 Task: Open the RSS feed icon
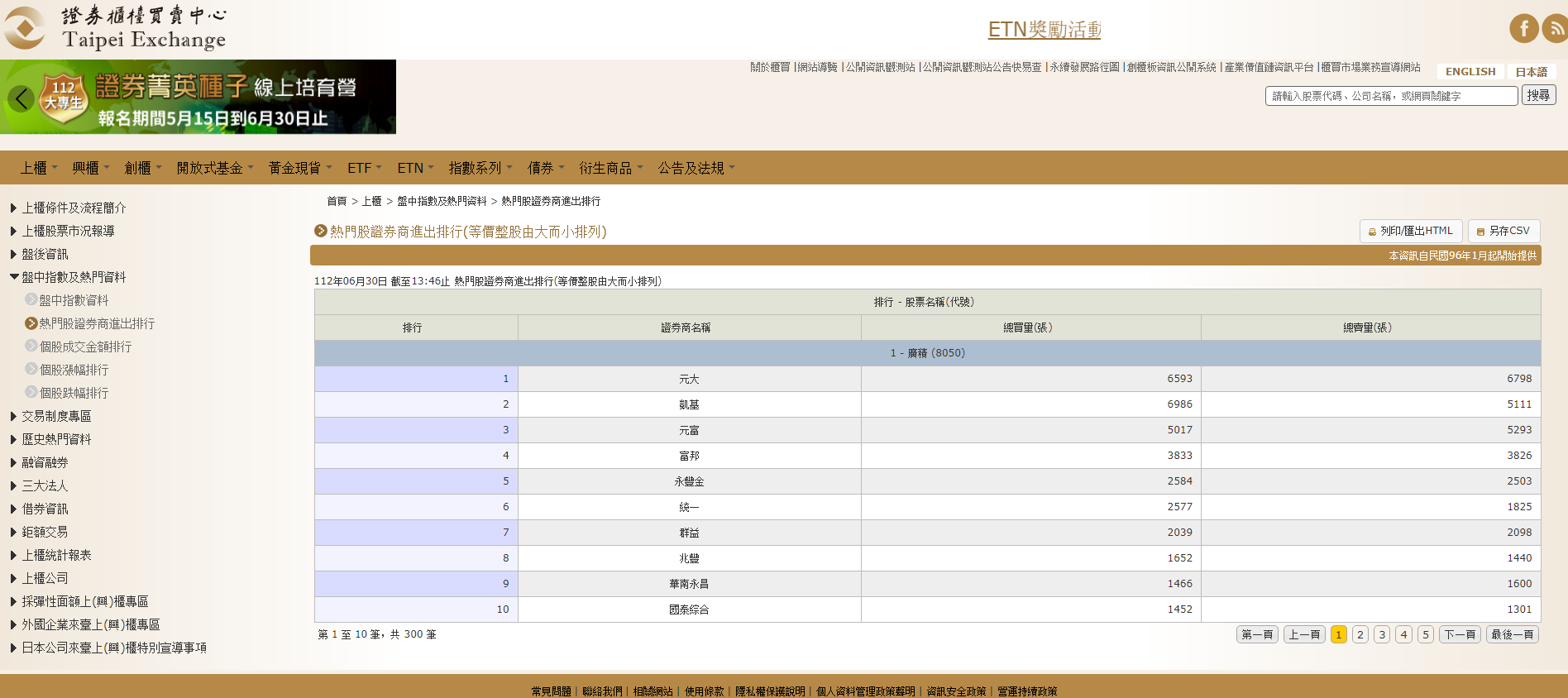[x=1556, y=28]
